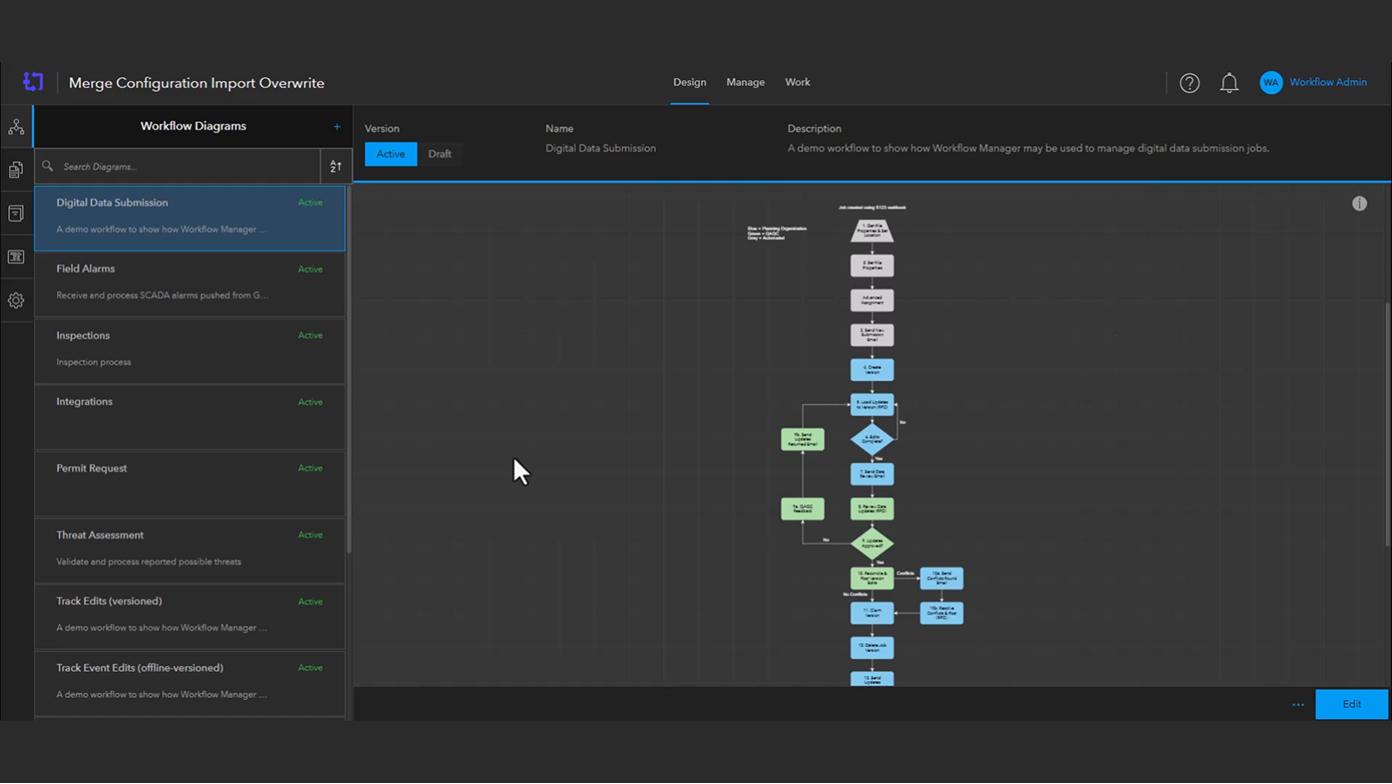Select the '10b. Resolve Conflicts & Post' node

pos(942,613)
